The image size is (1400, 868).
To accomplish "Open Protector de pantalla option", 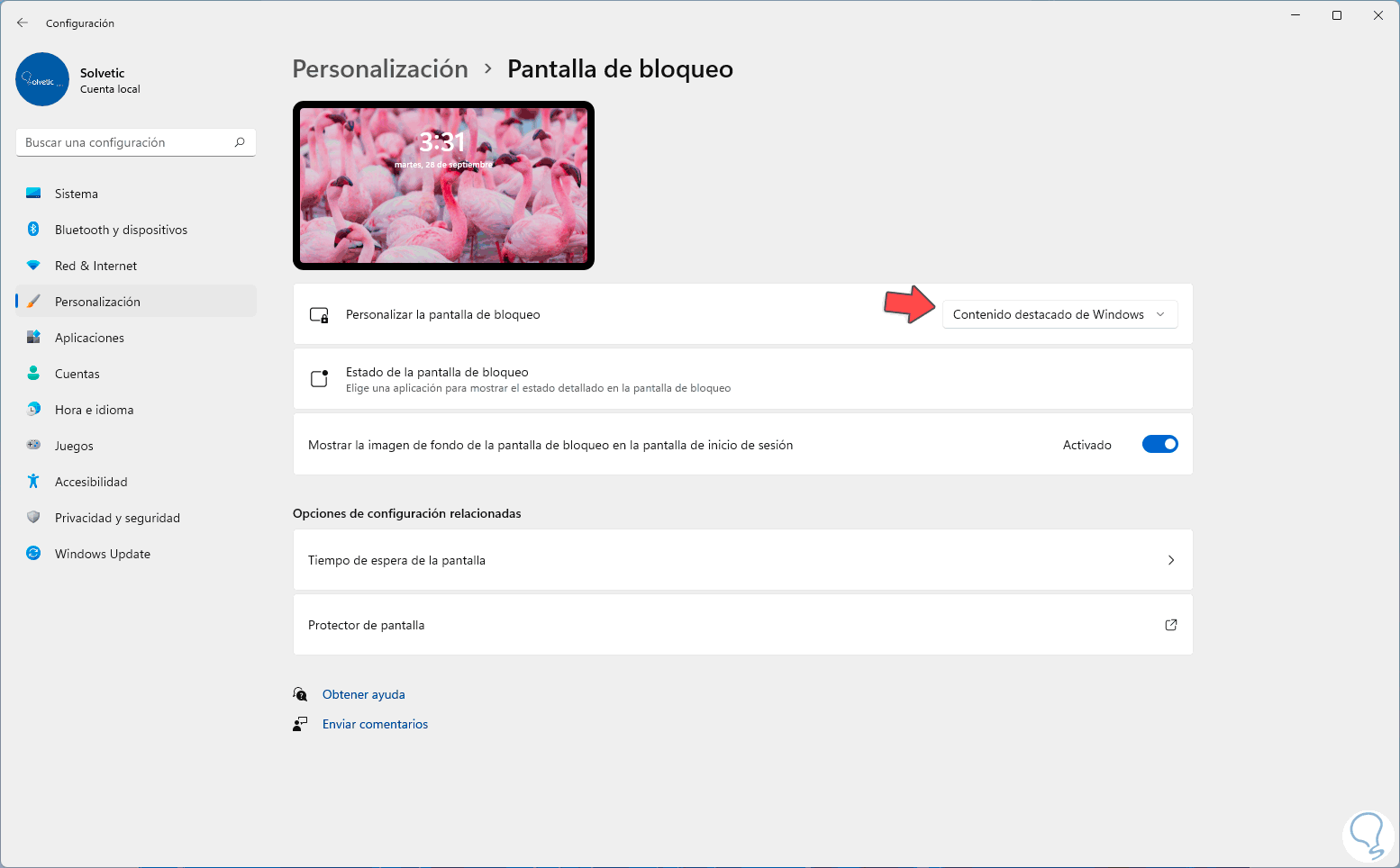I will [743, 625].
